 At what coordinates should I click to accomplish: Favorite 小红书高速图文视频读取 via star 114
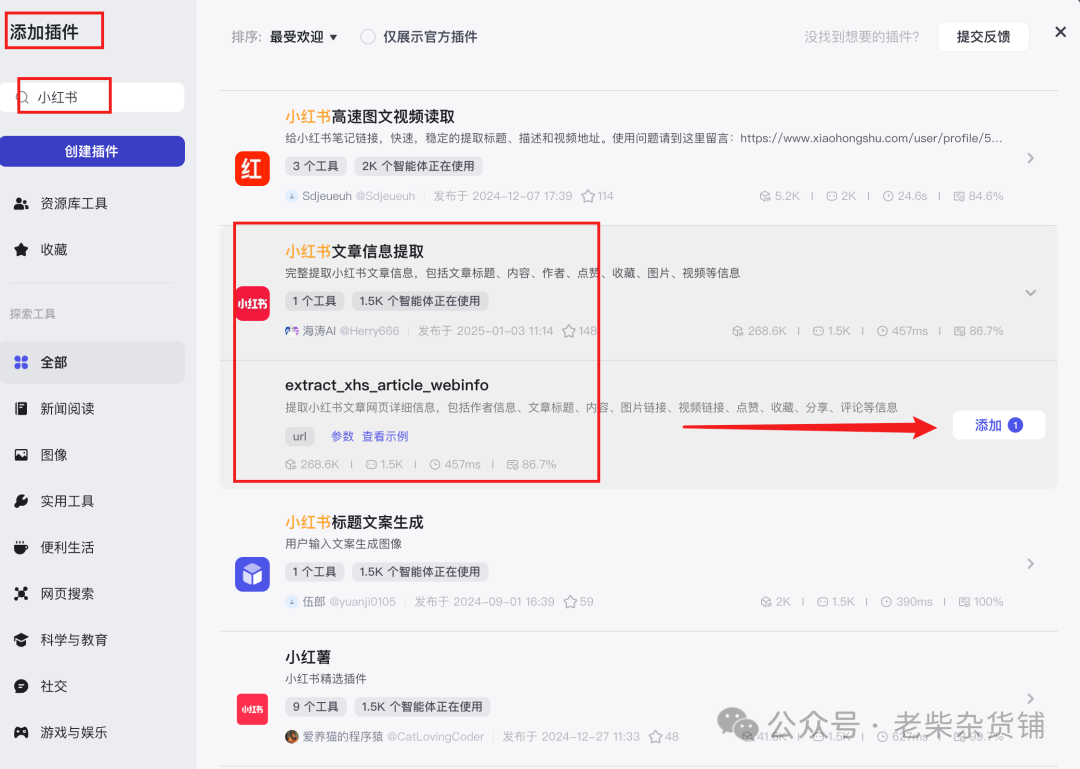point(588,196)
